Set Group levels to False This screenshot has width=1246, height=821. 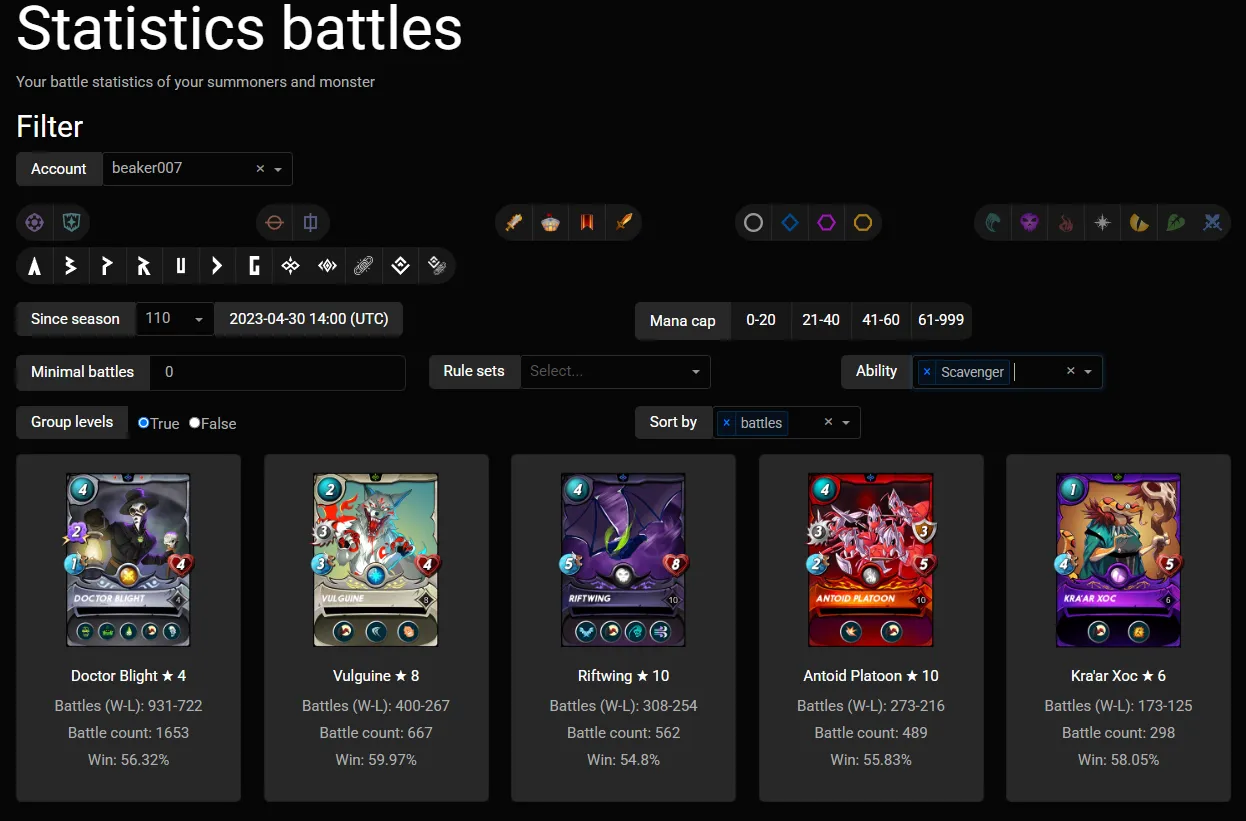click(x=195, y=423)
